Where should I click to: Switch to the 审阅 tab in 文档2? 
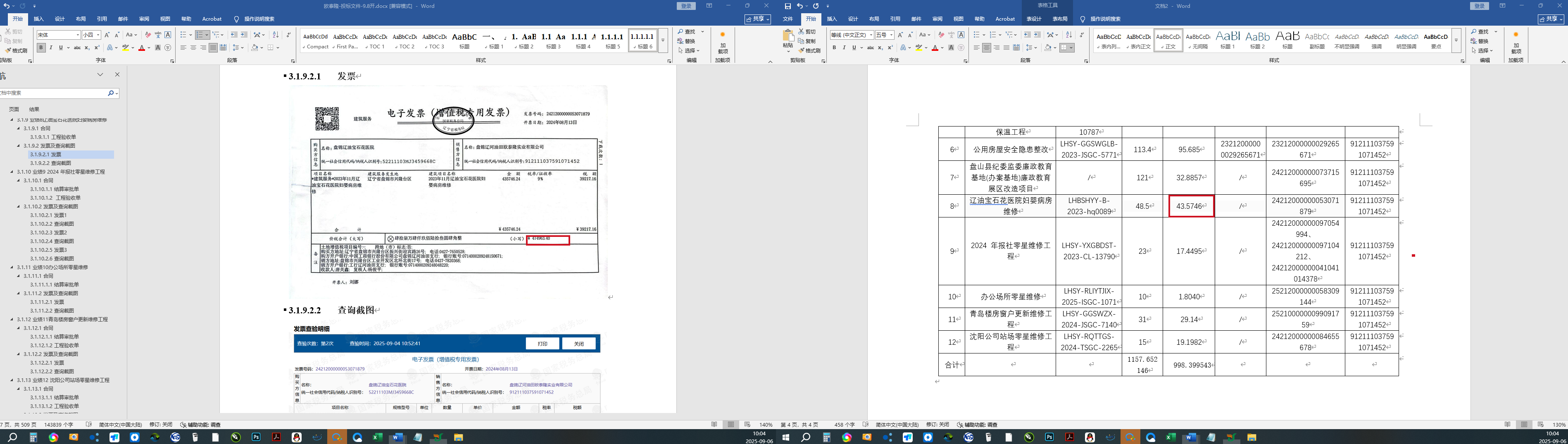pyautogui.click(x=937, y=19)
